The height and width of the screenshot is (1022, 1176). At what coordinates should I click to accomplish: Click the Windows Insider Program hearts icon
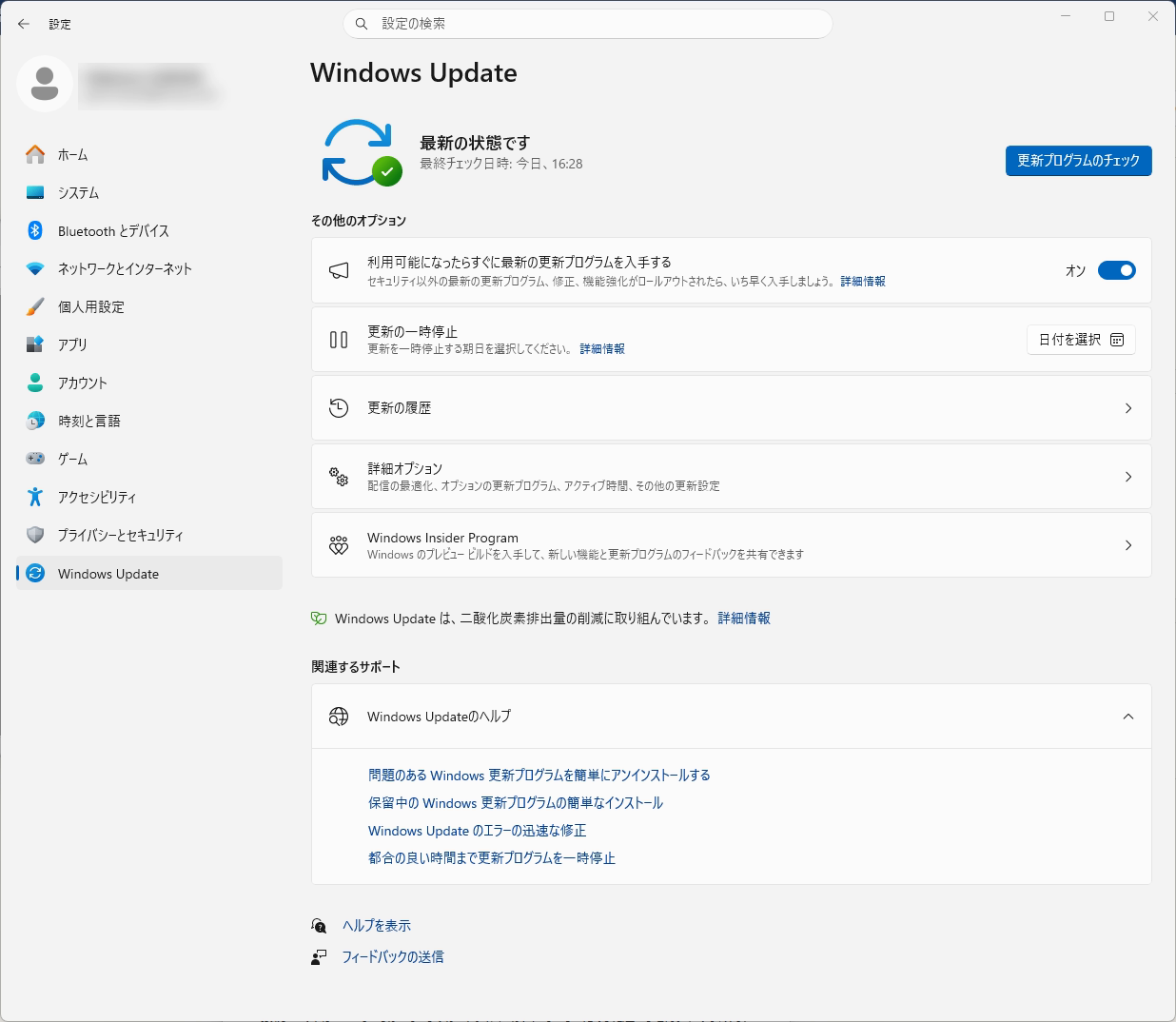tap(339, 545)
